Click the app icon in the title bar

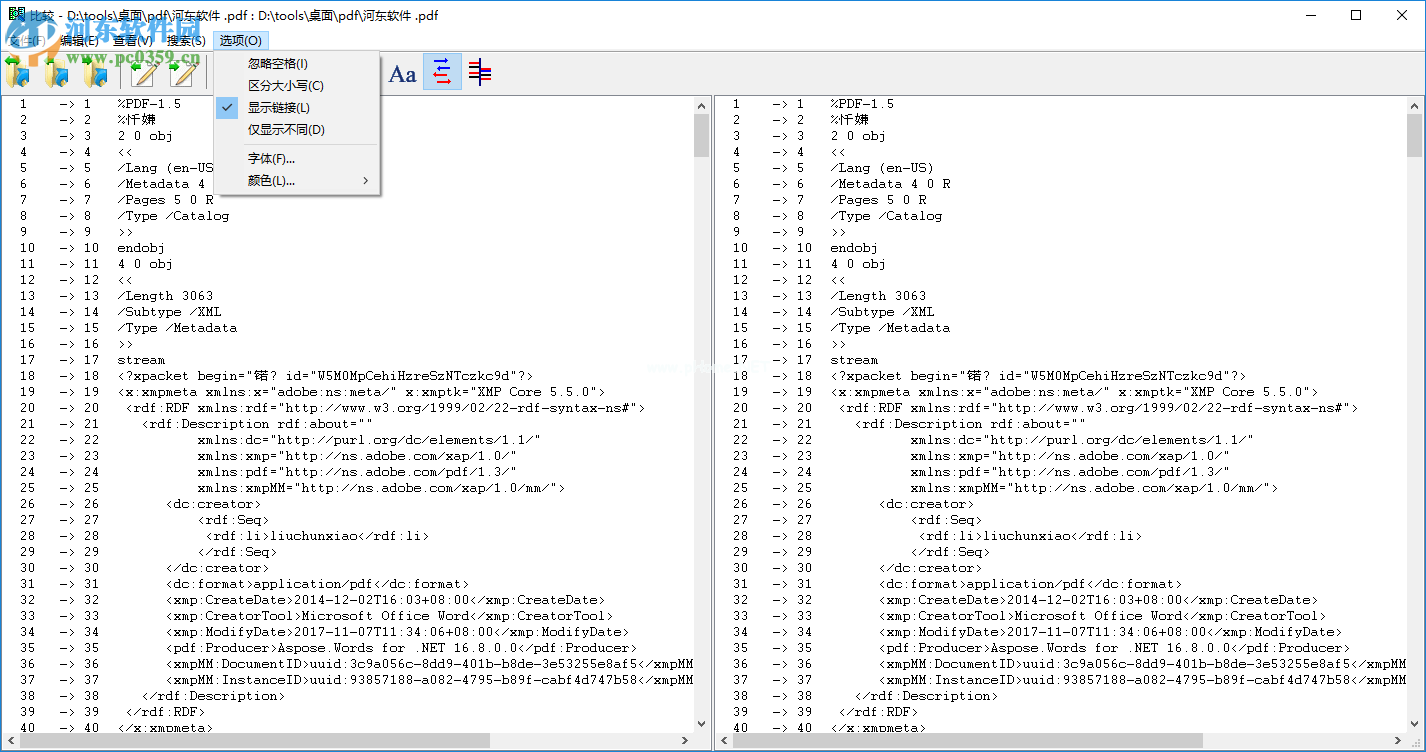pyautogui.click(x=16, y=15)
